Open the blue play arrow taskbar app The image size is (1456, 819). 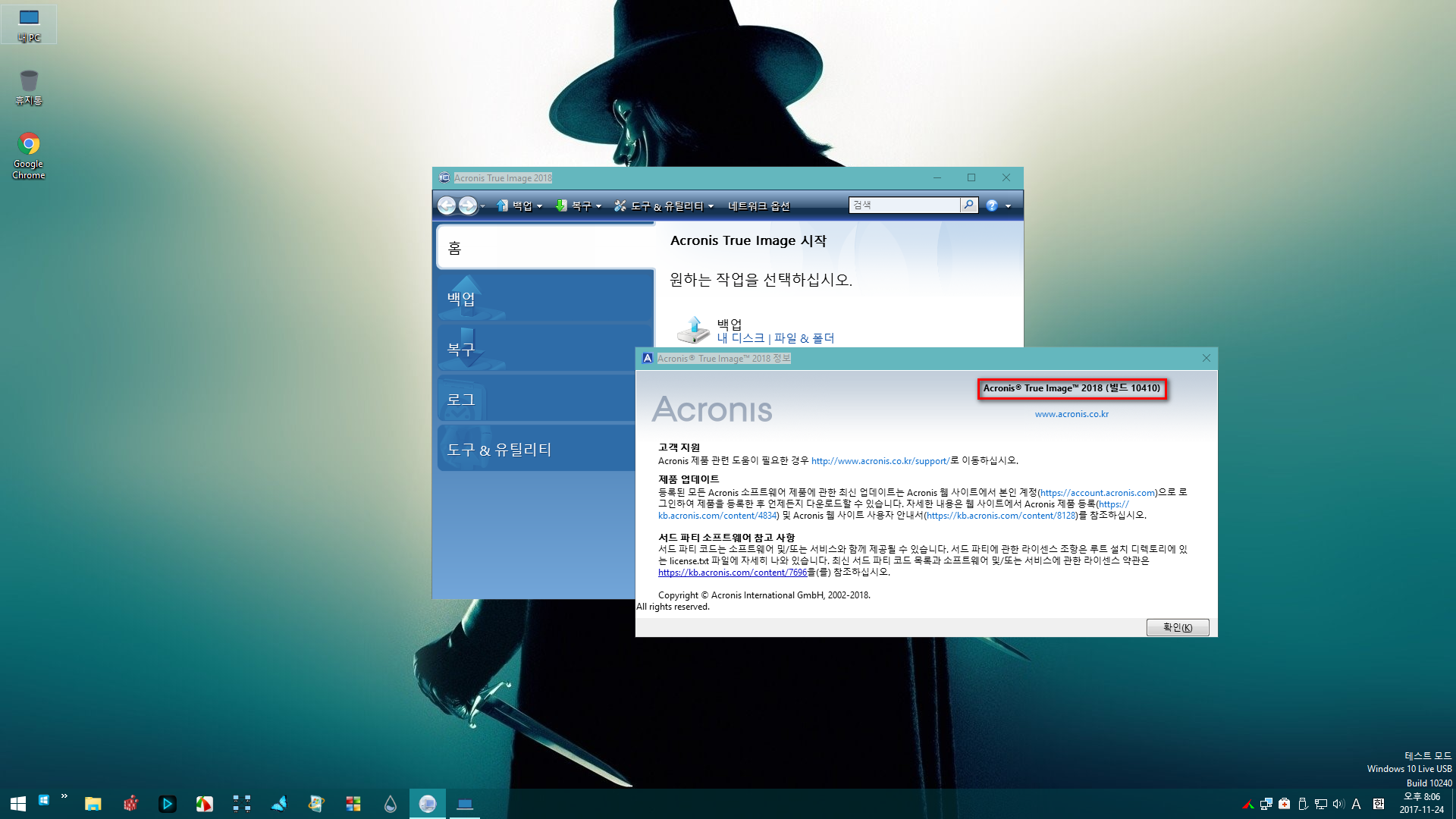click(168, 804)
